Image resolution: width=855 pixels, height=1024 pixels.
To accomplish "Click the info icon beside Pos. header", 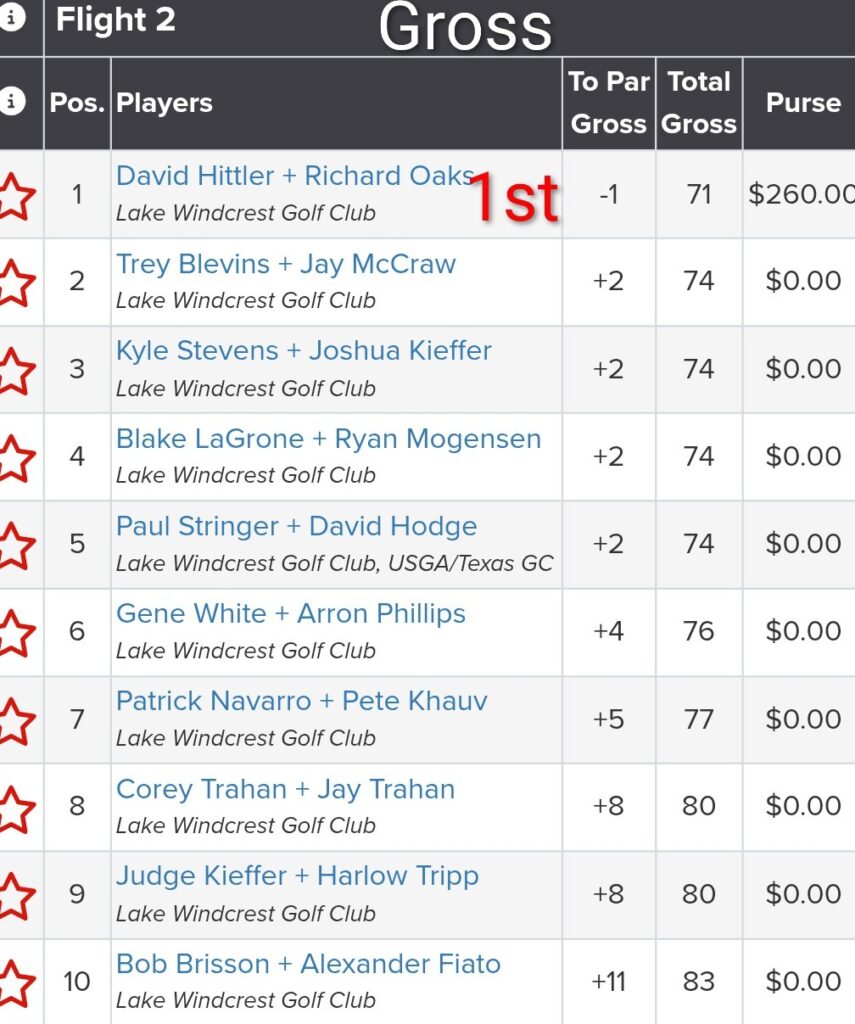I will coord(11,101).
